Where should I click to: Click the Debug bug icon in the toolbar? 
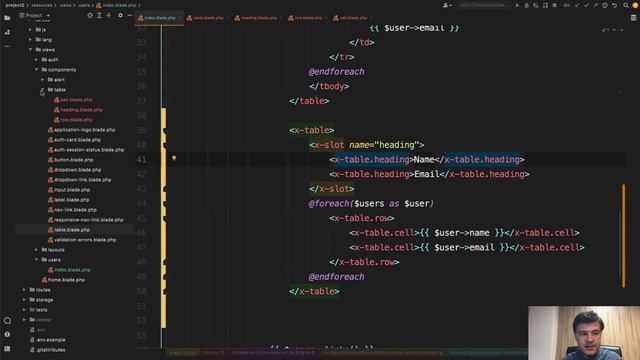click(527, 5)
